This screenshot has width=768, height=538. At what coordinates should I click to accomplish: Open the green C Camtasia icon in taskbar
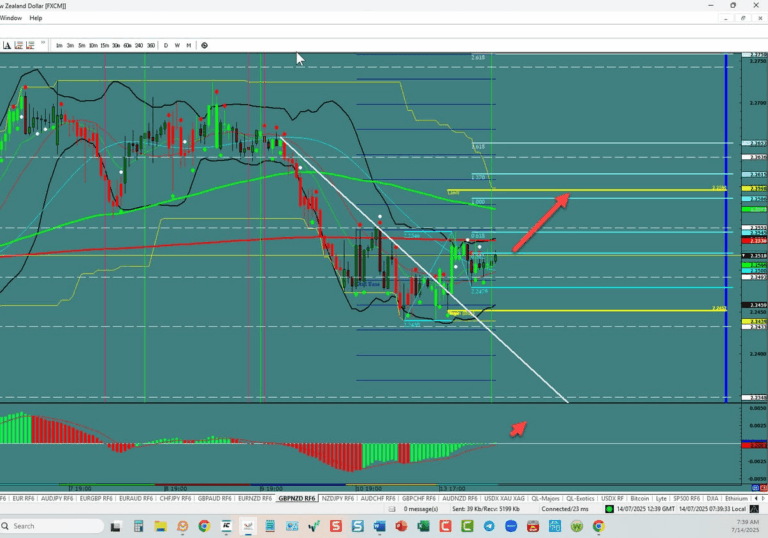[x=467, y=526]
